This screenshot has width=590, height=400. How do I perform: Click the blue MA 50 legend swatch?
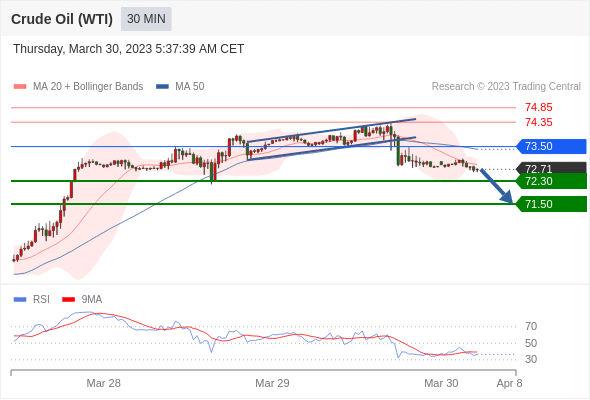162,87
